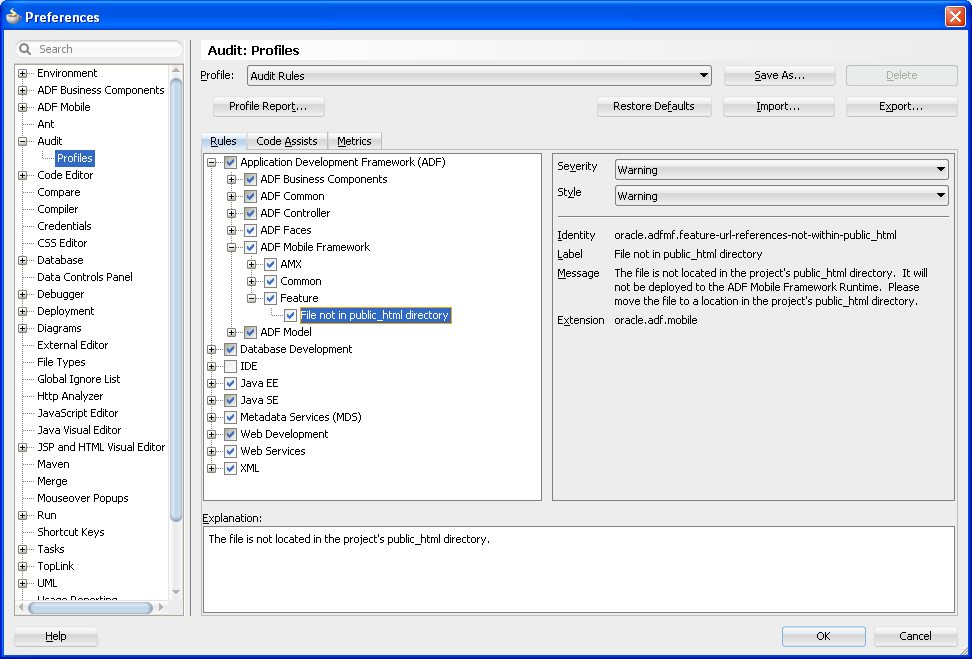Expand the AMX rules node
Screen dimensions: 972x659
click(251, 264)
